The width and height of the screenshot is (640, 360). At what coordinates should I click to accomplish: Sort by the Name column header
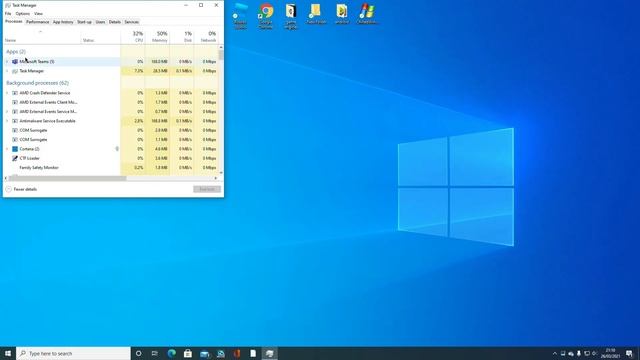[42, 37]
